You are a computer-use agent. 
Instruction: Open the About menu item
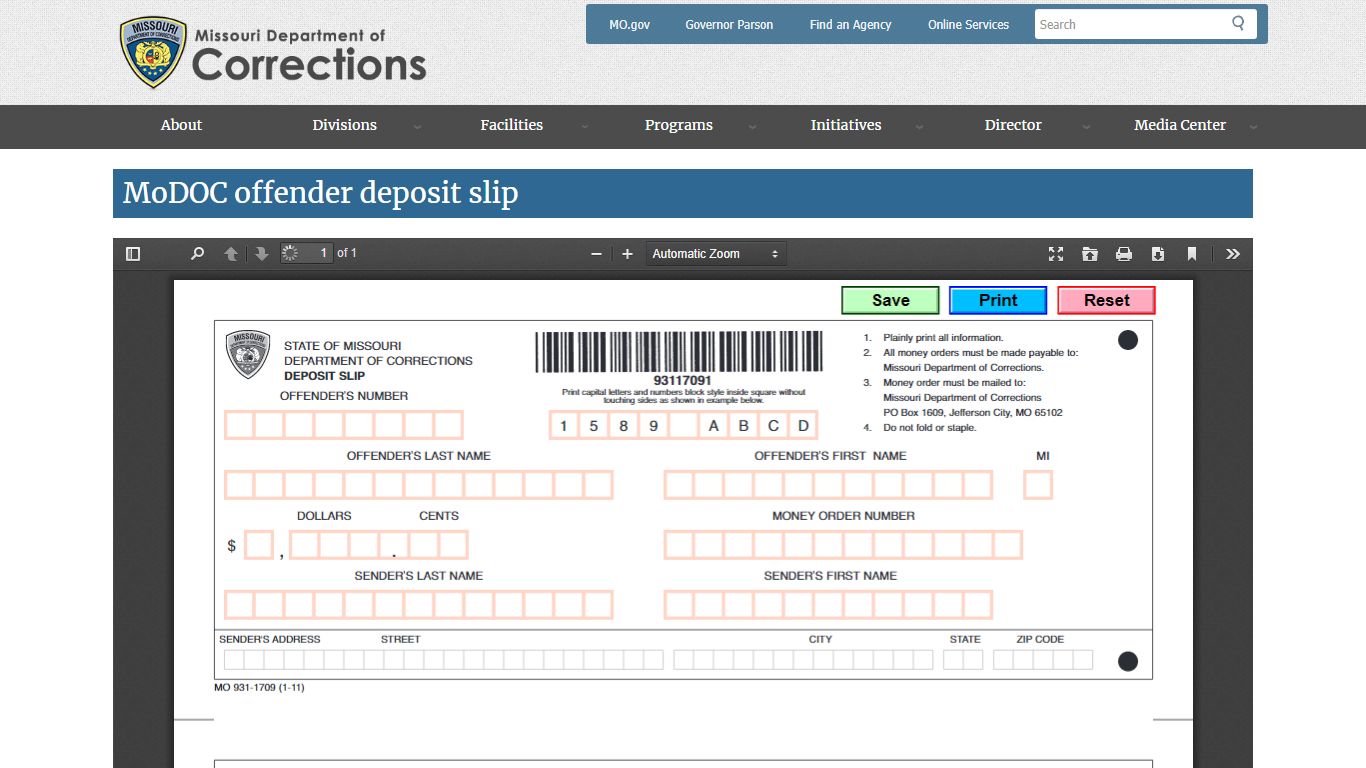pyautogui.click(x=181, y=125)
